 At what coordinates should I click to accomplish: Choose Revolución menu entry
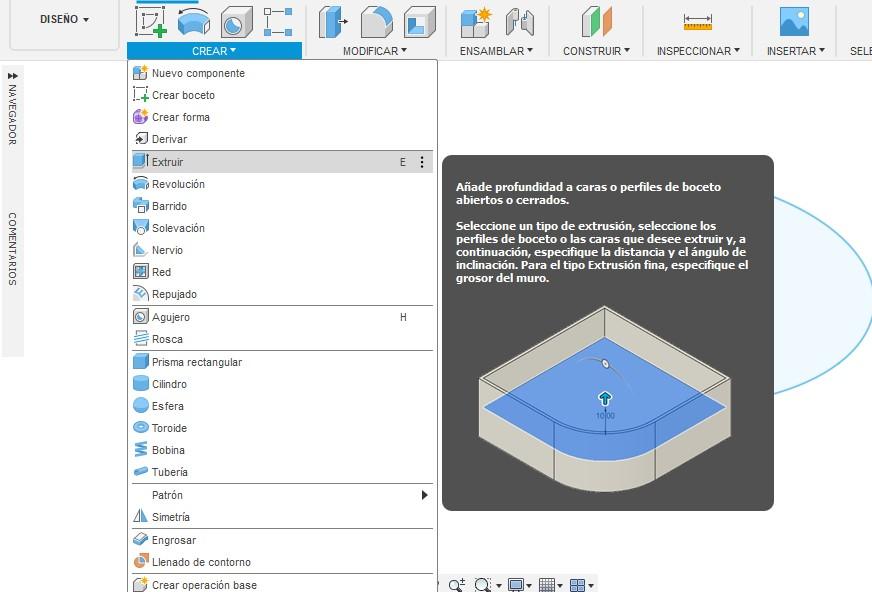coord(283,184)
